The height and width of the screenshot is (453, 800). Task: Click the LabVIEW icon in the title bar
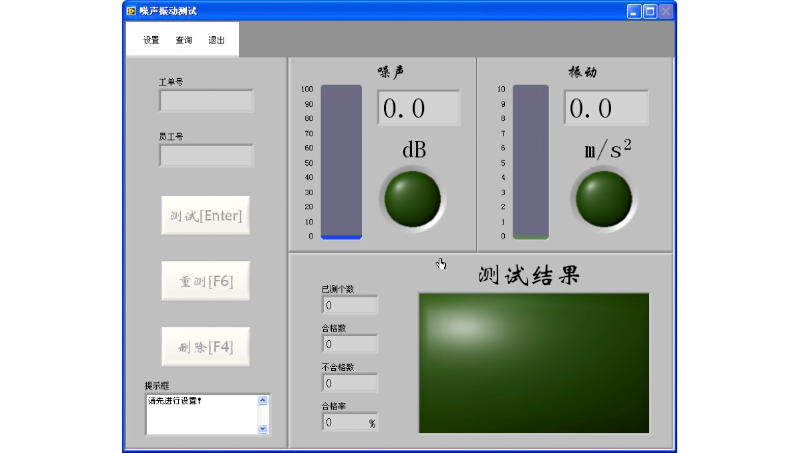132,11
